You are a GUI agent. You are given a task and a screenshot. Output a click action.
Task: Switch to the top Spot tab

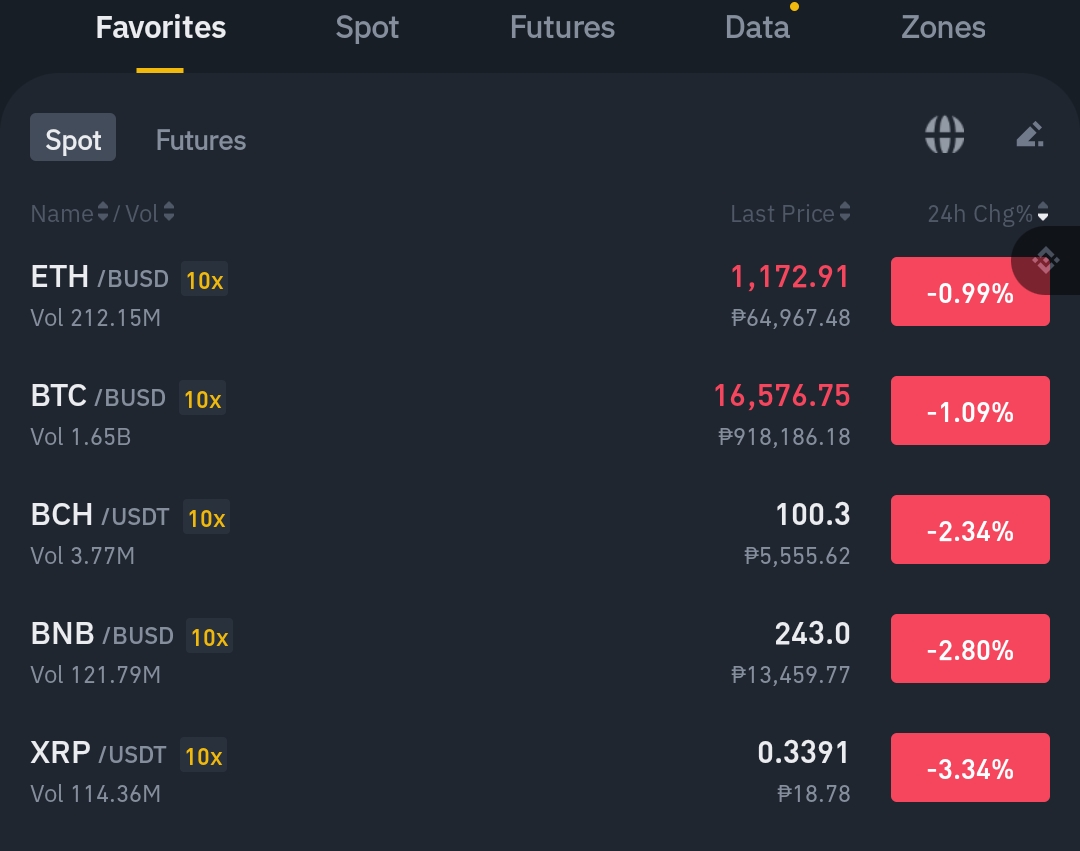(x=367, y=28)
